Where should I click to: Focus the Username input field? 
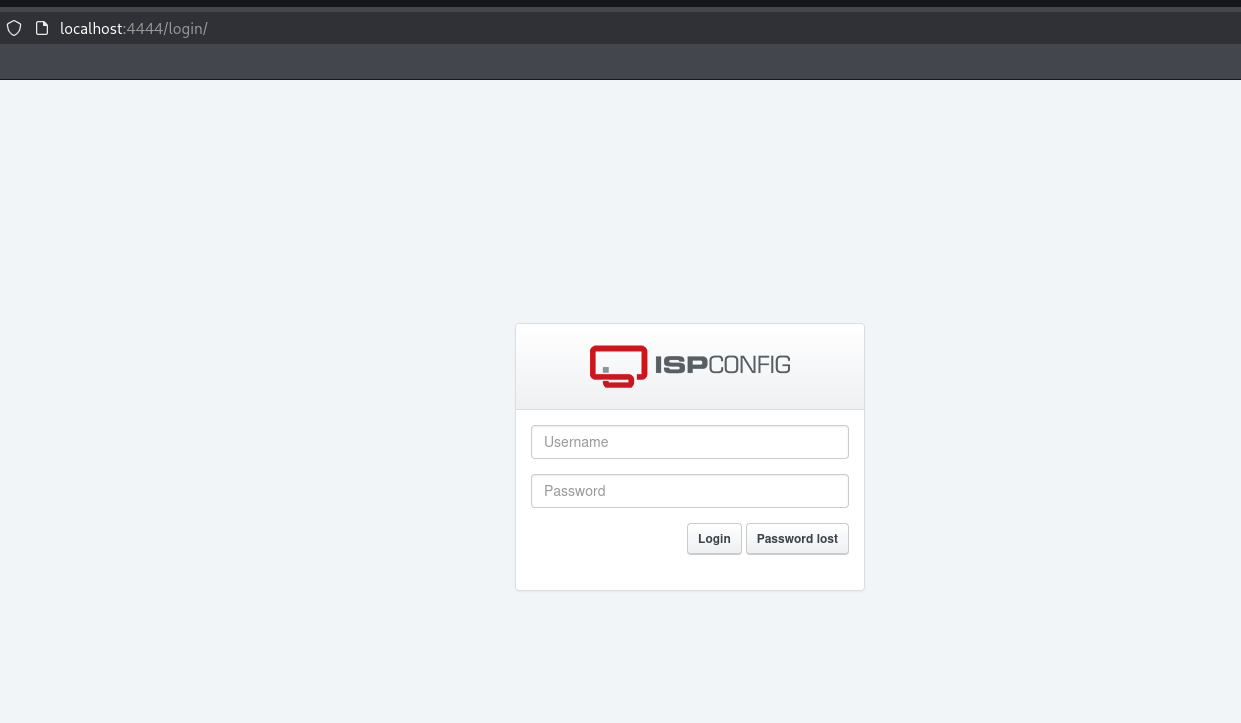click(x=689, y=442)
